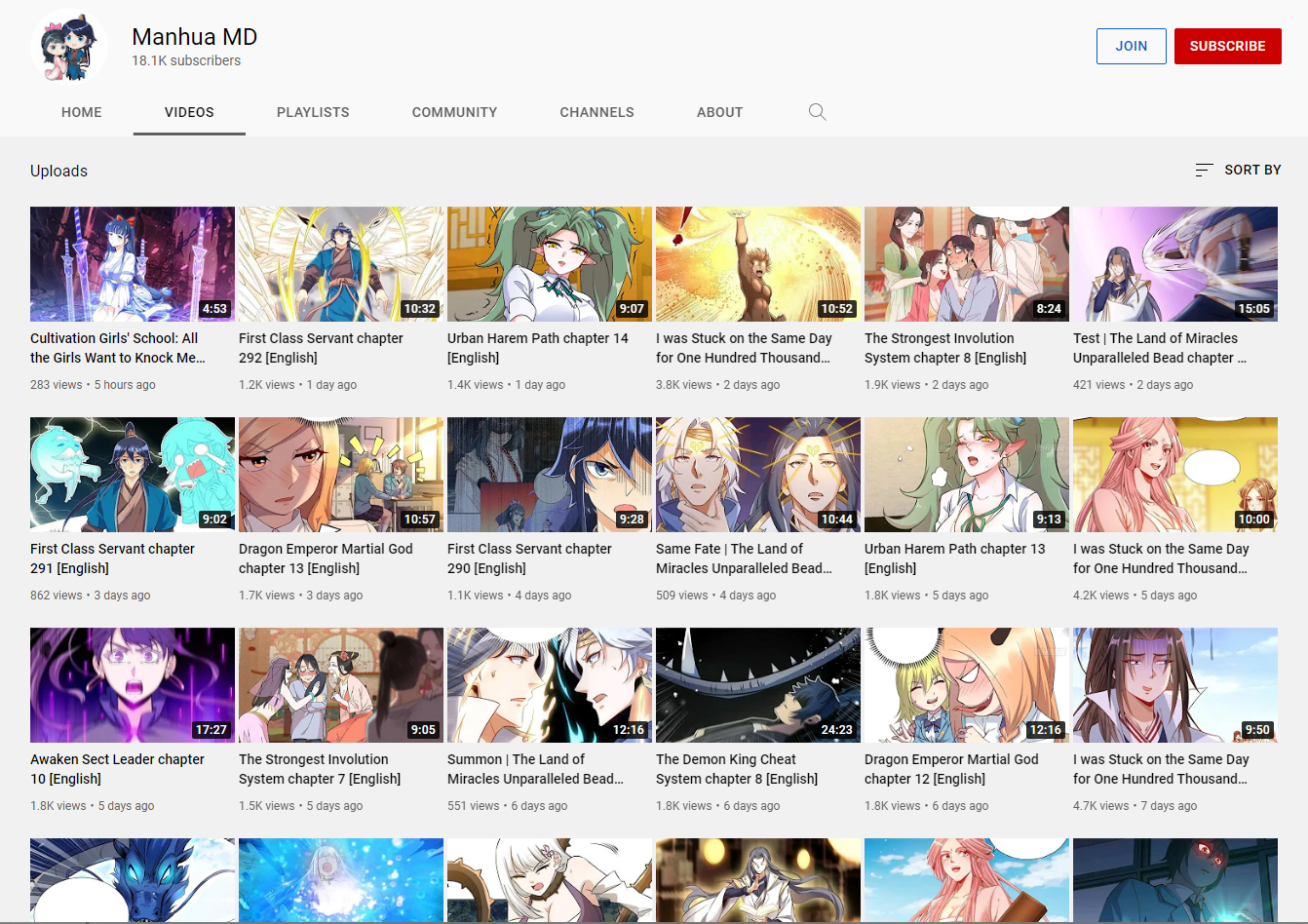Click title 'Awaken Sect Leader chapter 10 [English]'
This screenshot has width=1308, height=924.
[x=117, y=769]
